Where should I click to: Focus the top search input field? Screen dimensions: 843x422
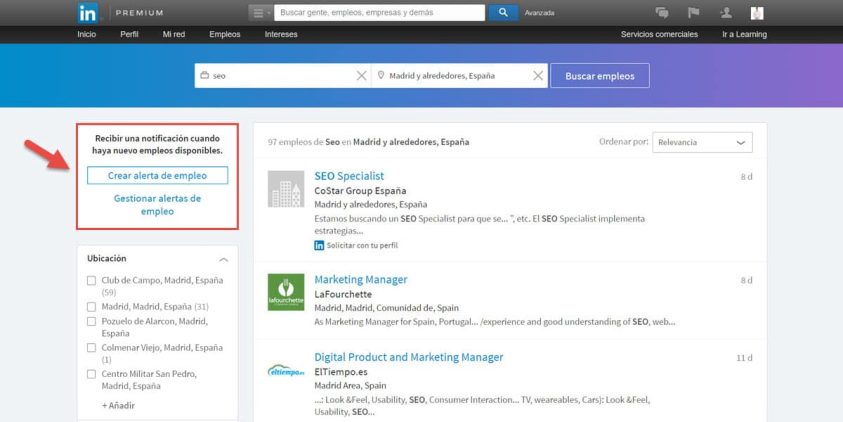(x=379, y=13)
